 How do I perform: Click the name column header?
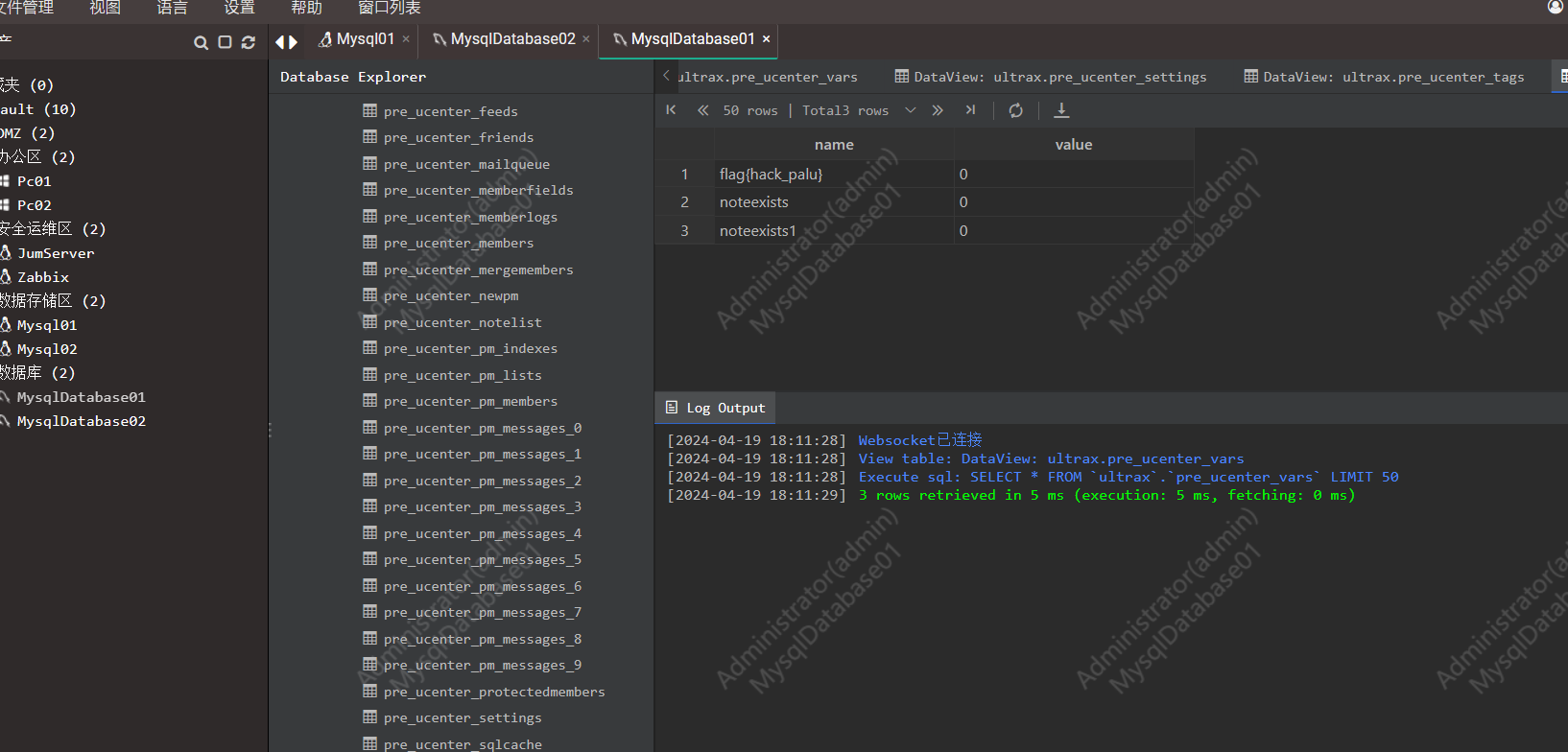tap(834, 144)
